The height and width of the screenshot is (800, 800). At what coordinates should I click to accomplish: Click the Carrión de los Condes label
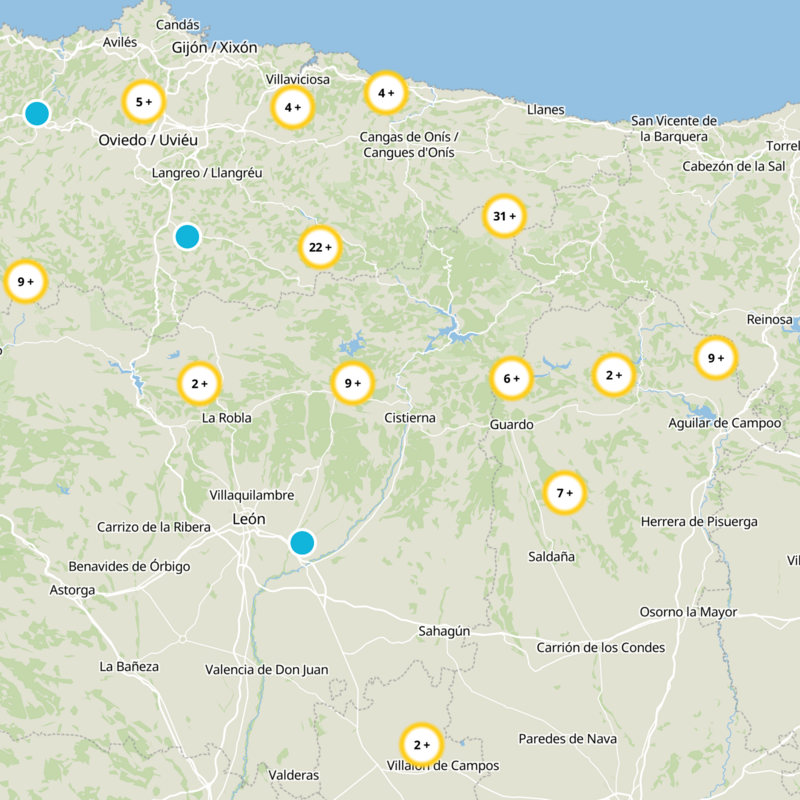click(x=601, y=647)
